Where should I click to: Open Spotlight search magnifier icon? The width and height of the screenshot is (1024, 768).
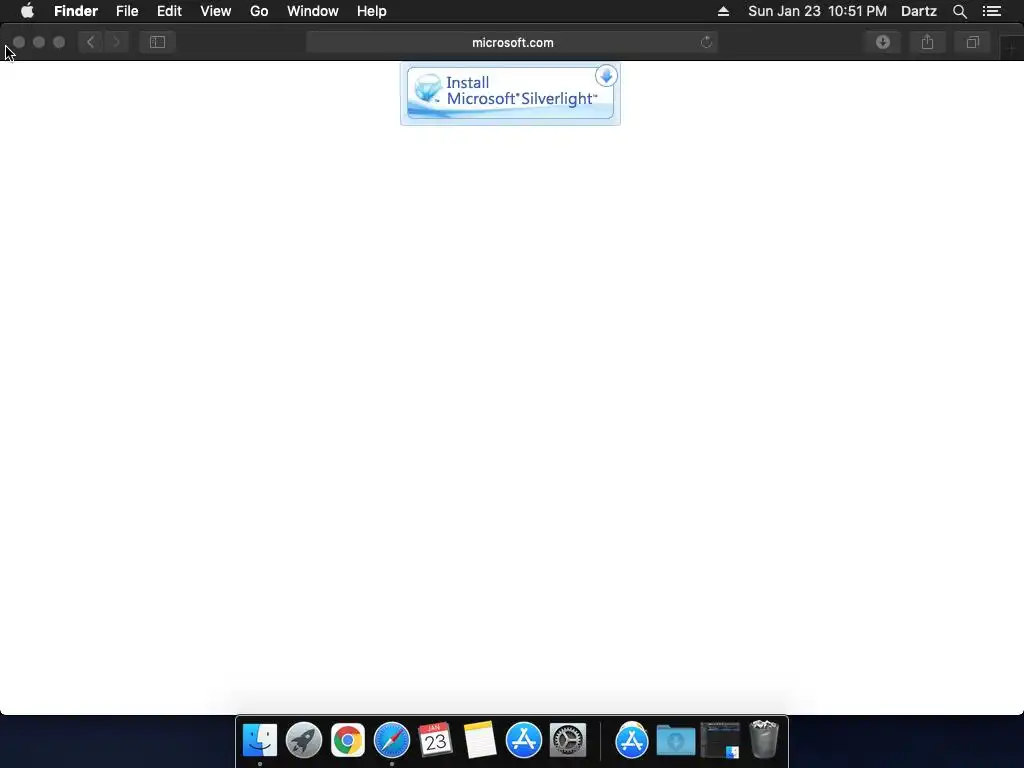tap(959, 11)
